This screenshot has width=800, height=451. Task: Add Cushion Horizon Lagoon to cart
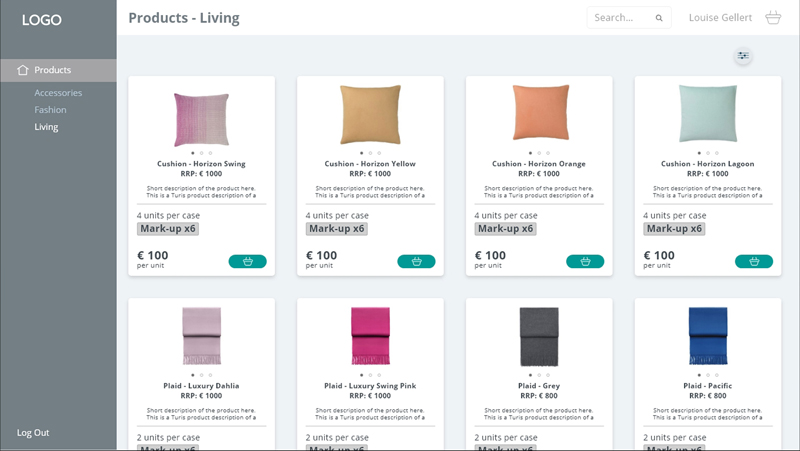tap(754, 262)
